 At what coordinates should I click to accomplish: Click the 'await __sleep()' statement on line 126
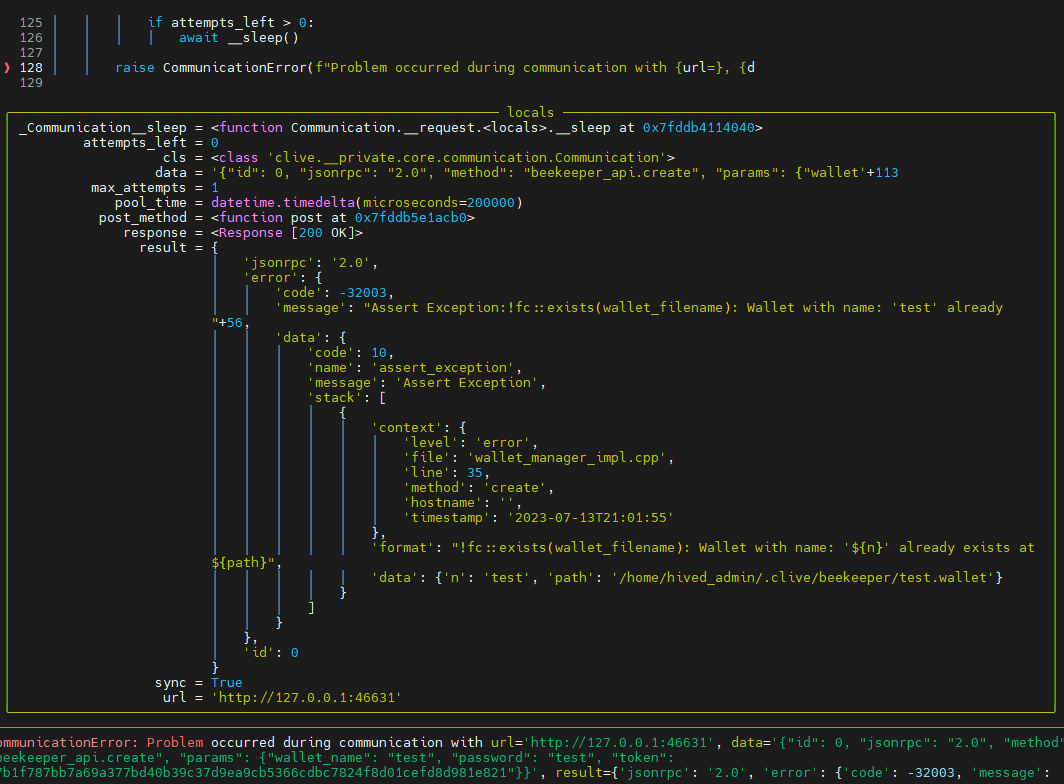coord(239,37)
